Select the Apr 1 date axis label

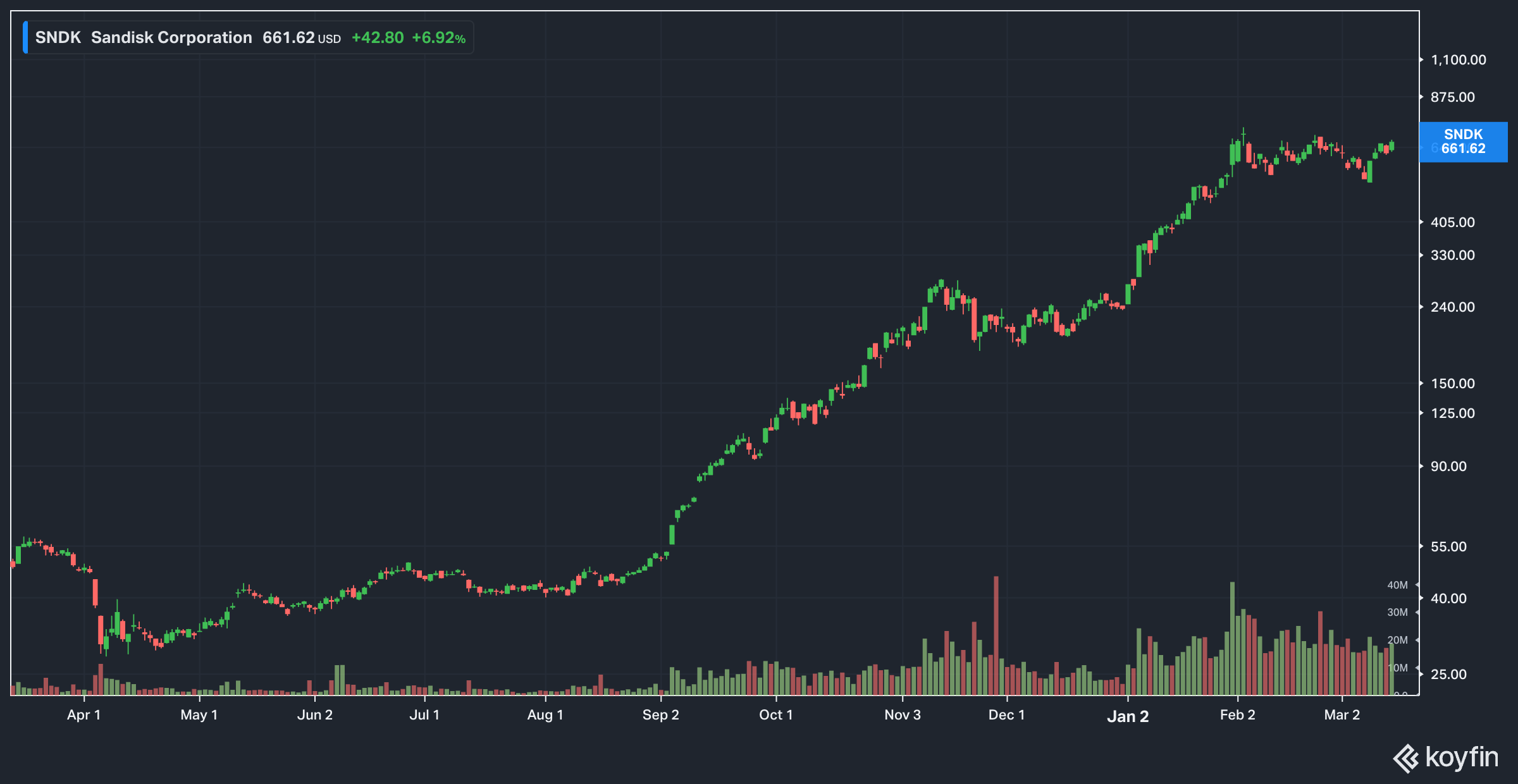83,715
